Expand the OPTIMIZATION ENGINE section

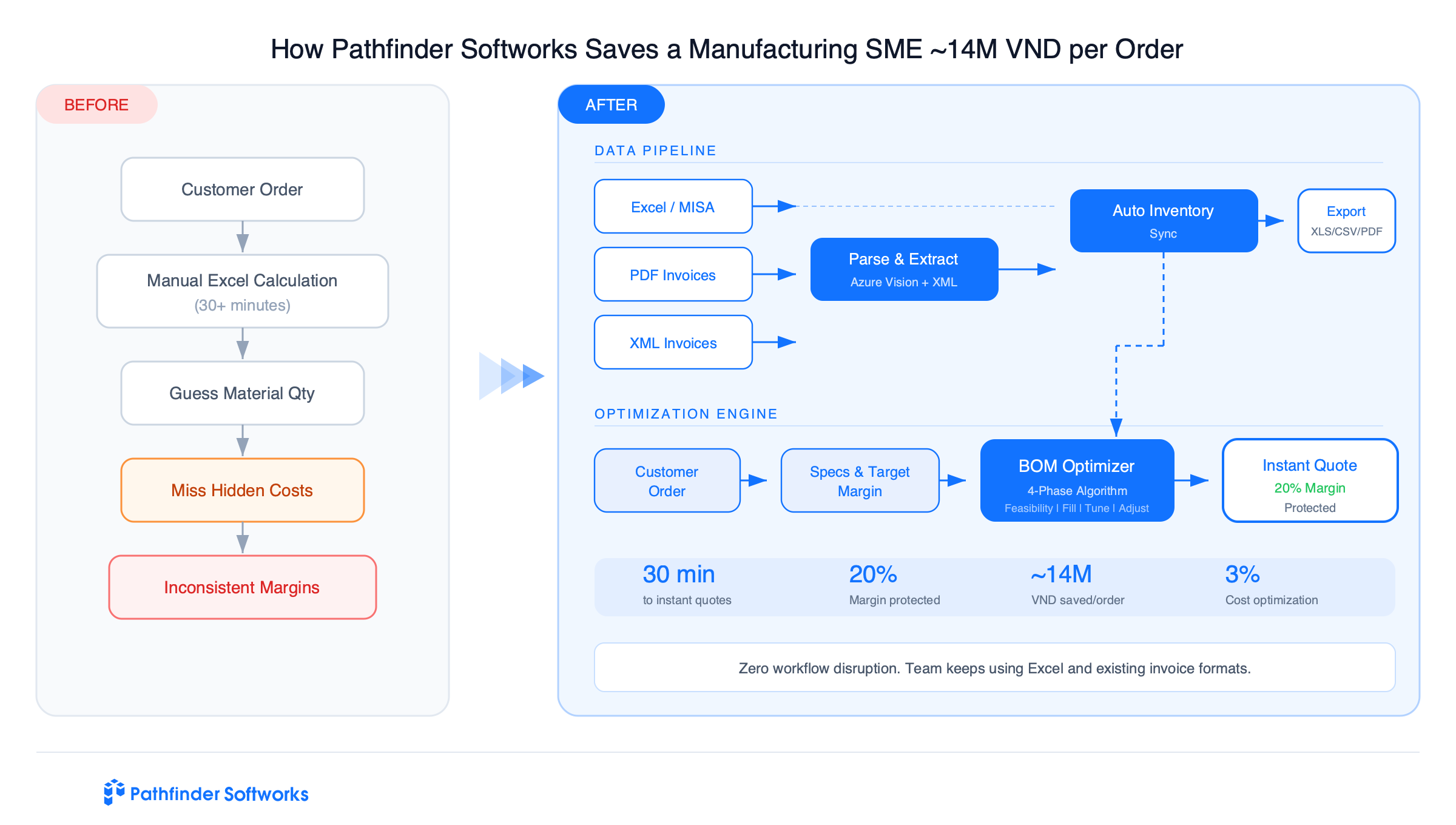tap(685, 414)
